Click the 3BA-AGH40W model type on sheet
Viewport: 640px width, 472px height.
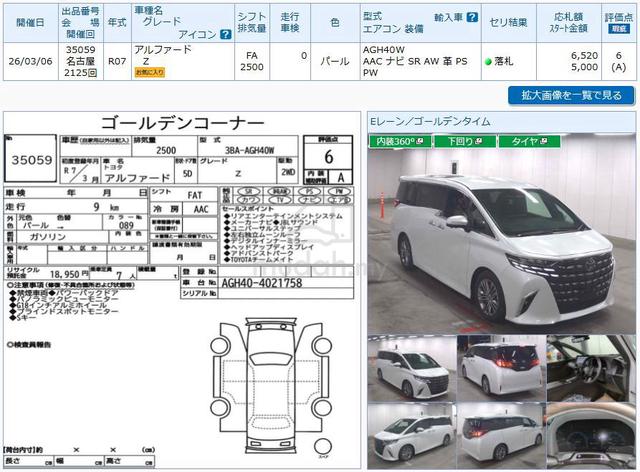click(x=249, y=151)
